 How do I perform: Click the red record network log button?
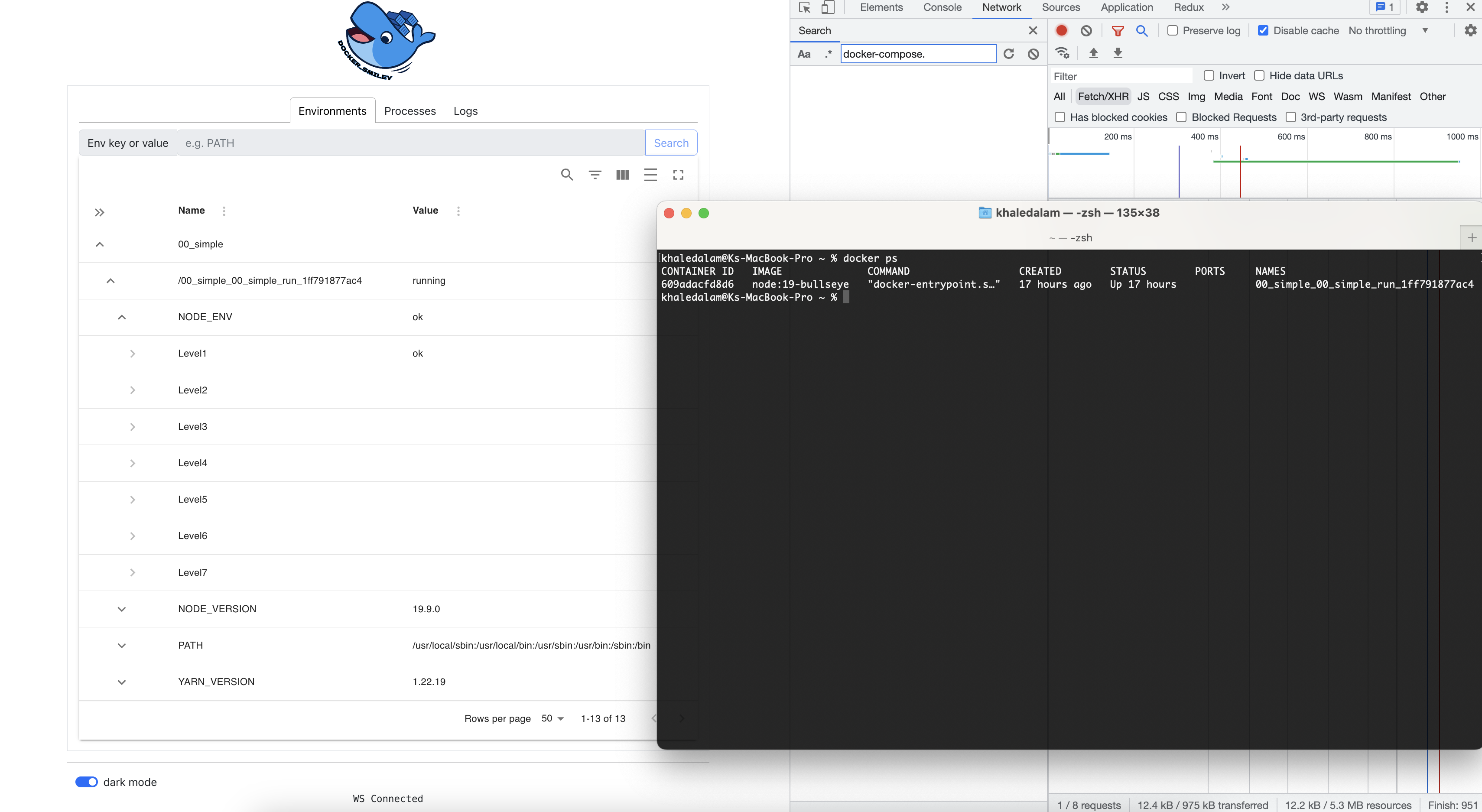(1061, 30)
